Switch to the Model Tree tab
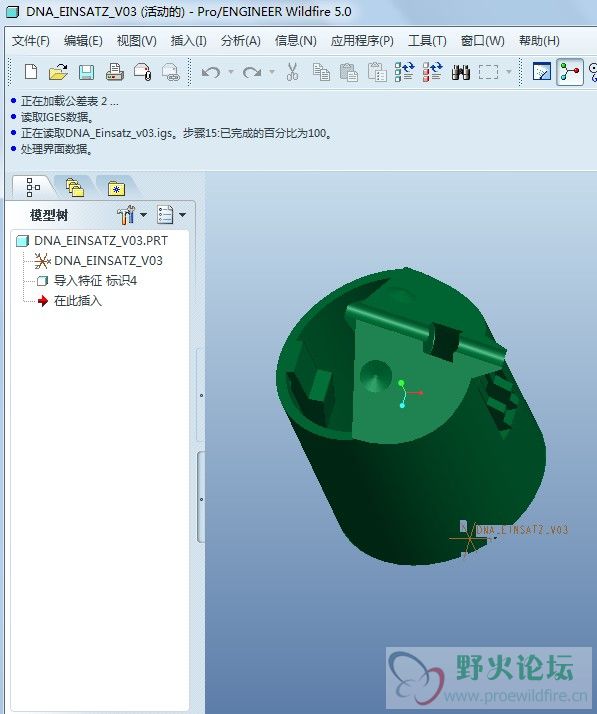The width and height of the screenshot is (597, 714). (33, 187)
